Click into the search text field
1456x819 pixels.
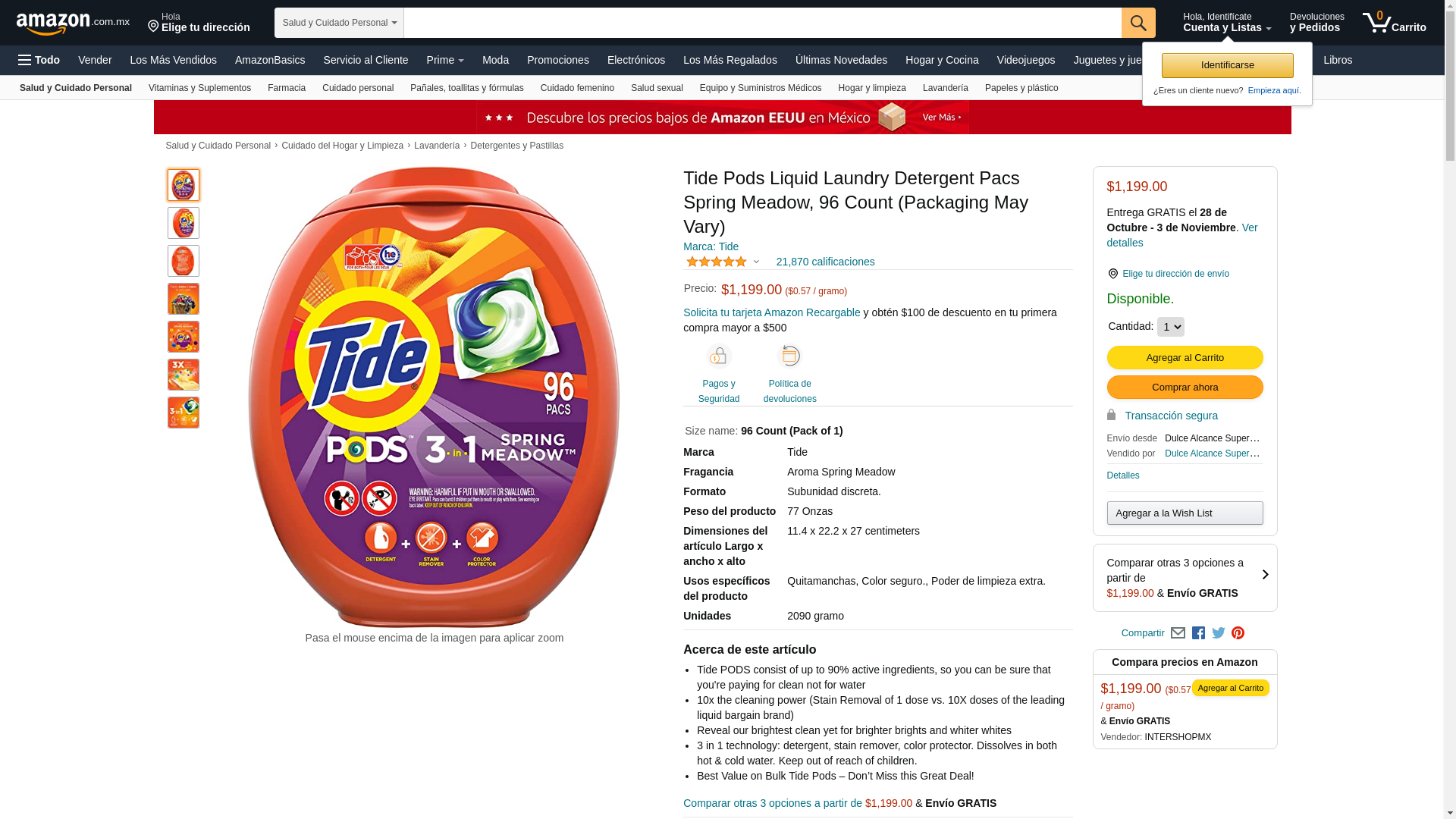(x=762, y=23)
